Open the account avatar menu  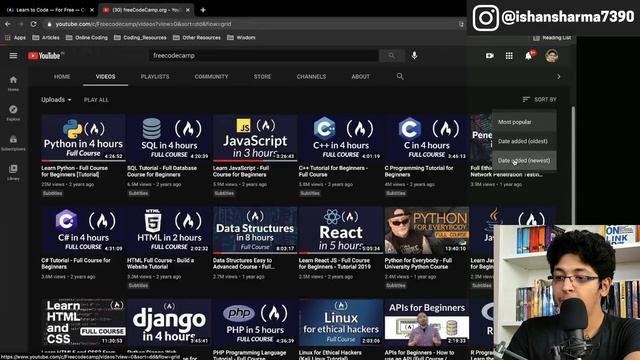pyautogui.click(x=551, y=56)
